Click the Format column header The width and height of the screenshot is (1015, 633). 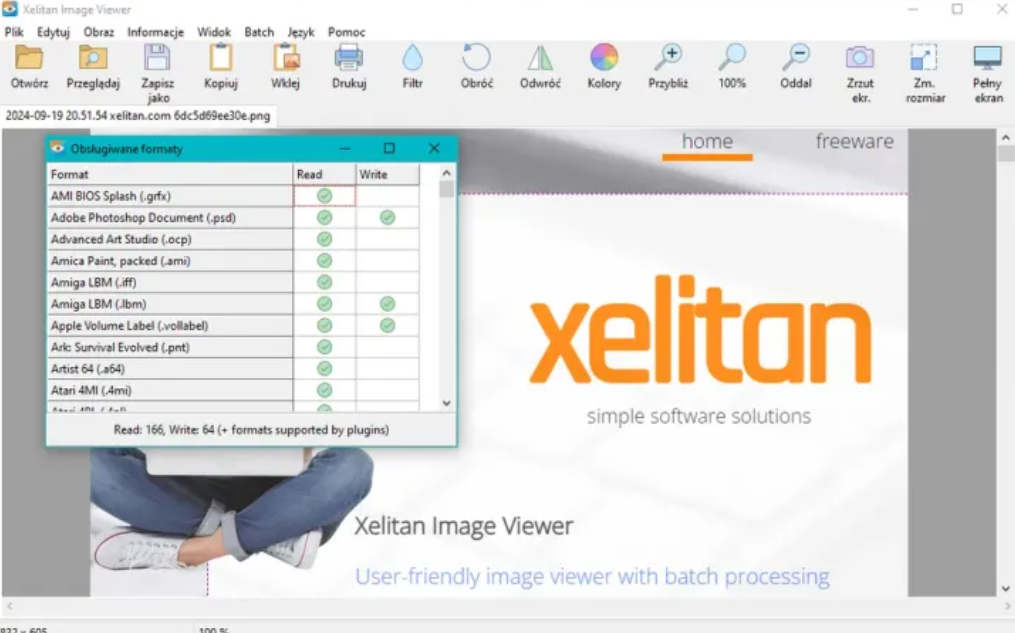tap(170, 174)
